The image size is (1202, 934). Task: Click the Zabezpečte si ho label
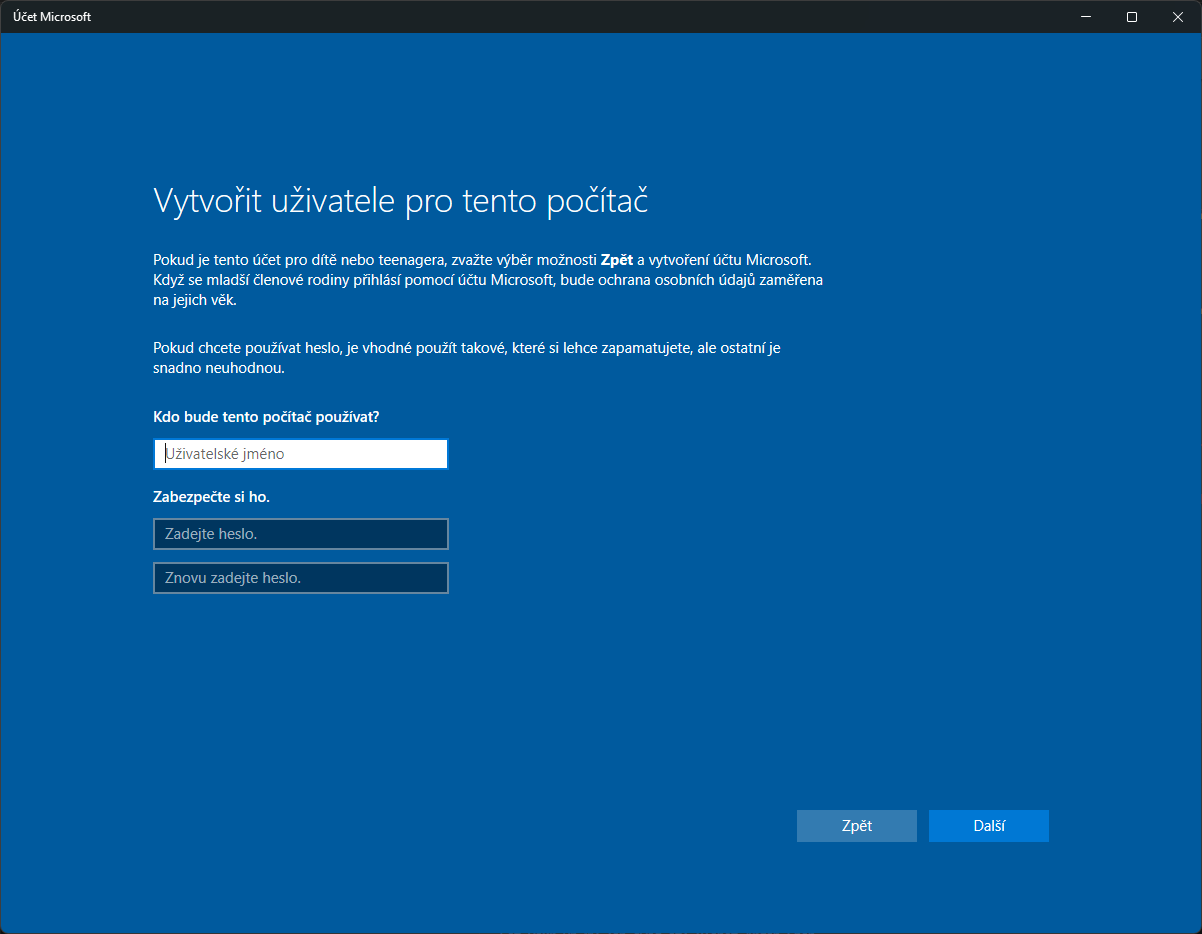coord(211,496)
